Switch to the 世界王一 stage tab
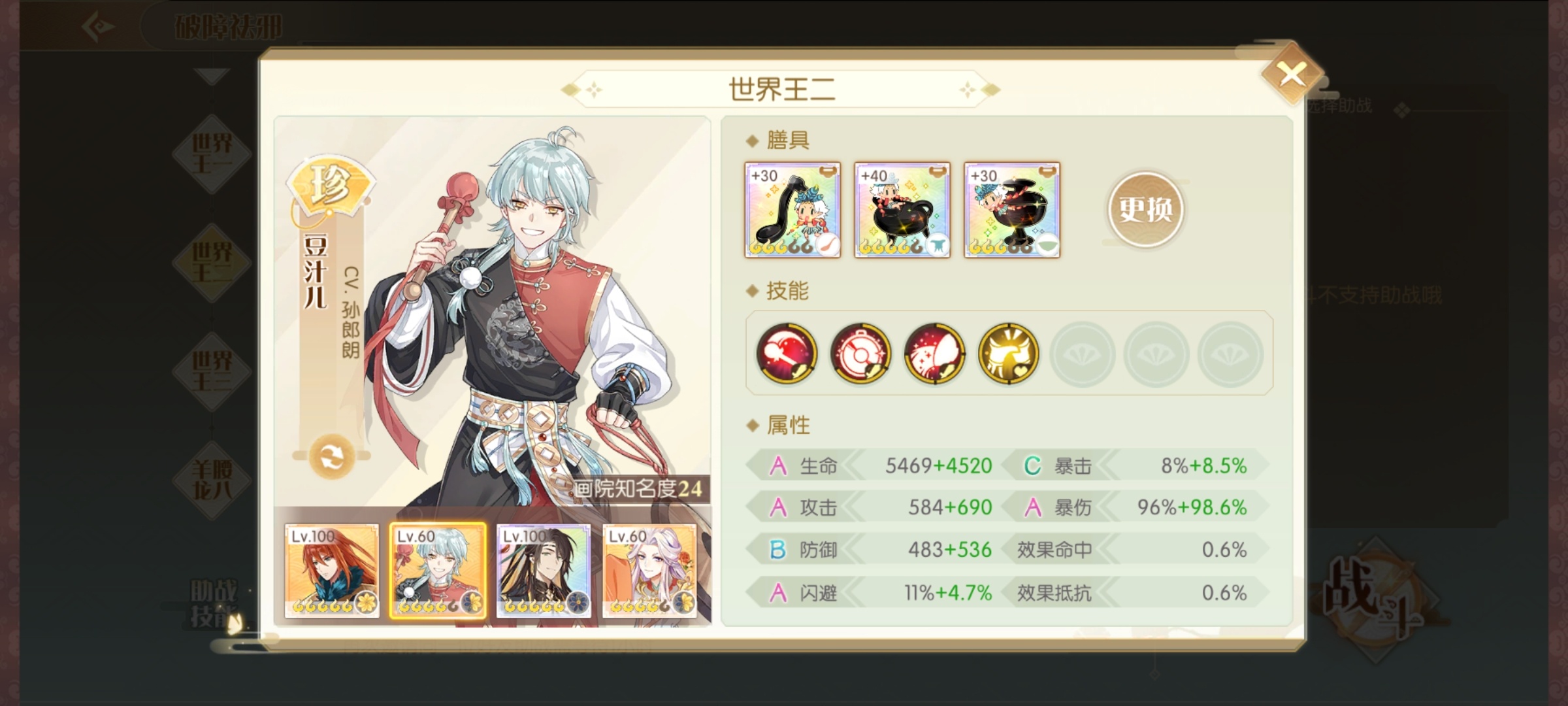 coord(212,154)
